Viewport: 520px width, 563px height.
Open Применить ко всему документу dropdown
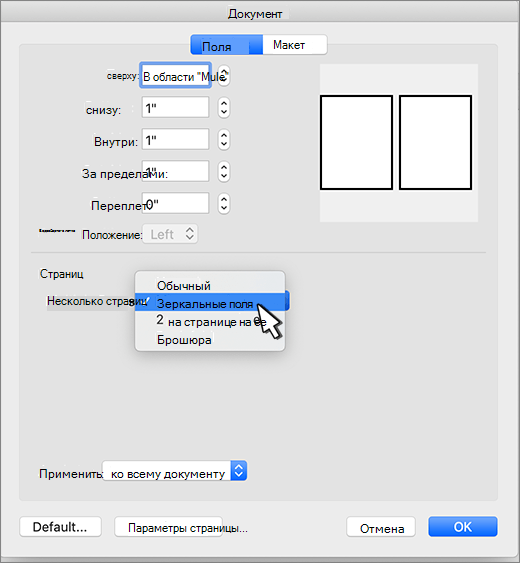point(175,471)
